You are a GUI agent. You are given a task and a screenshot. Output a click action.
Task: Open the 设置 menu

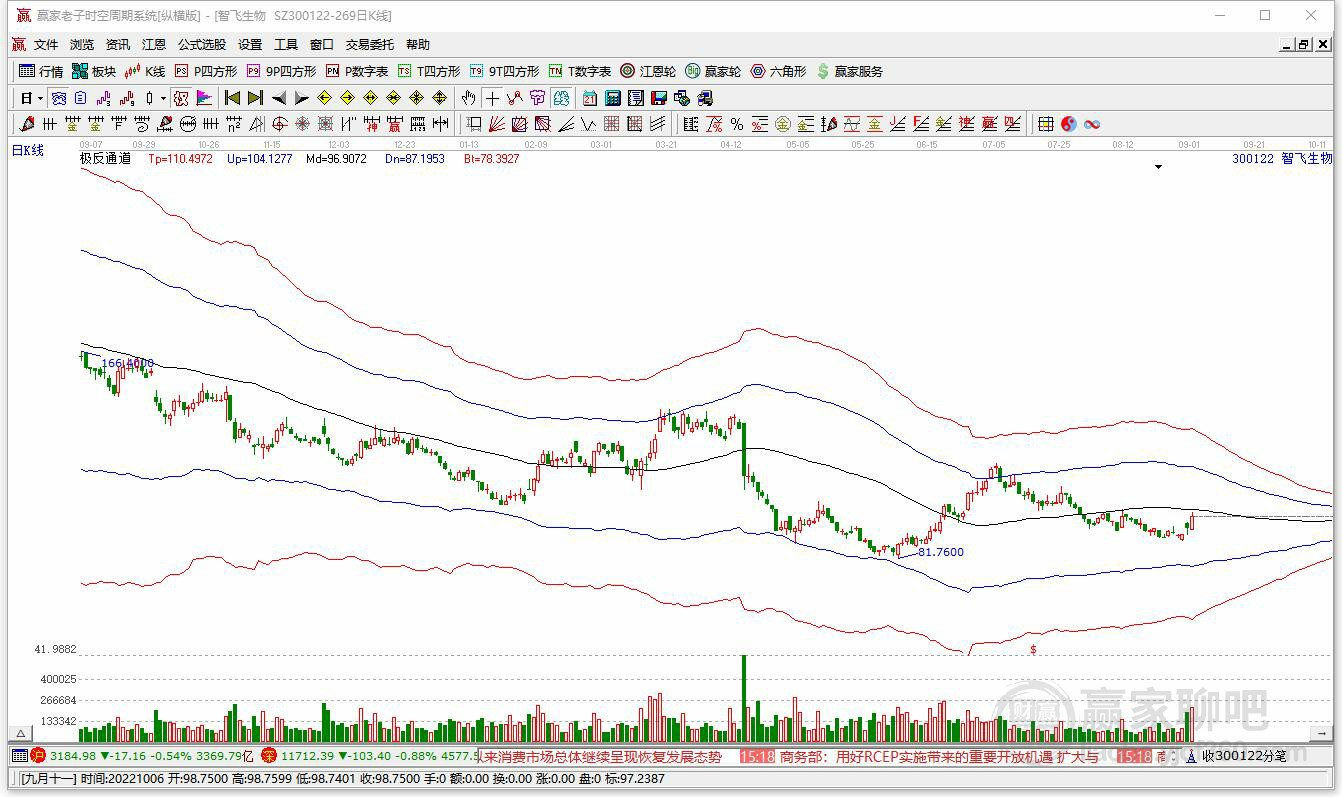(250, 45)
